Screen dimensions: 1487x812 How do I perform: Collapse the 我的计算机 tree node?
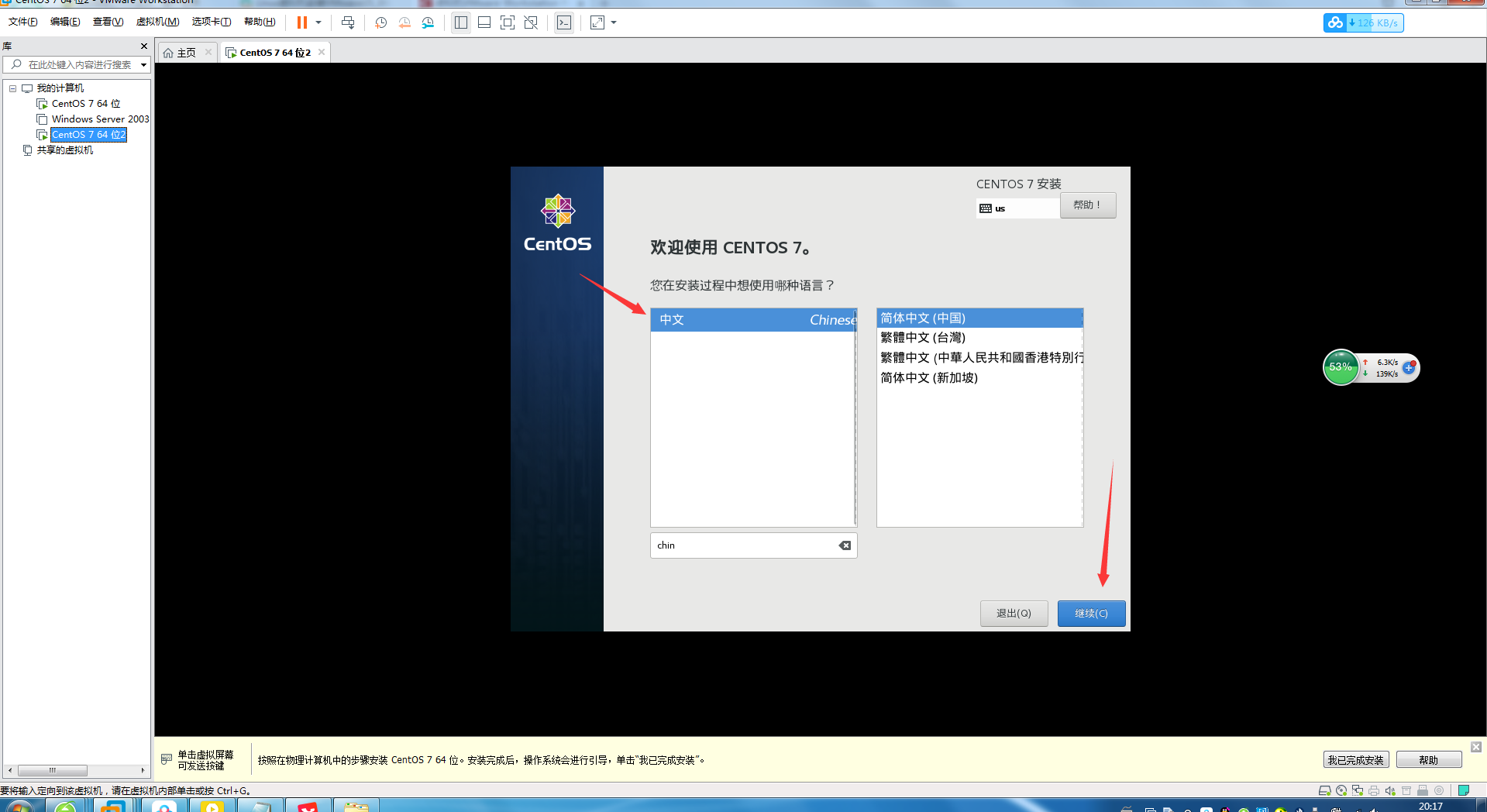coord(12,88)
